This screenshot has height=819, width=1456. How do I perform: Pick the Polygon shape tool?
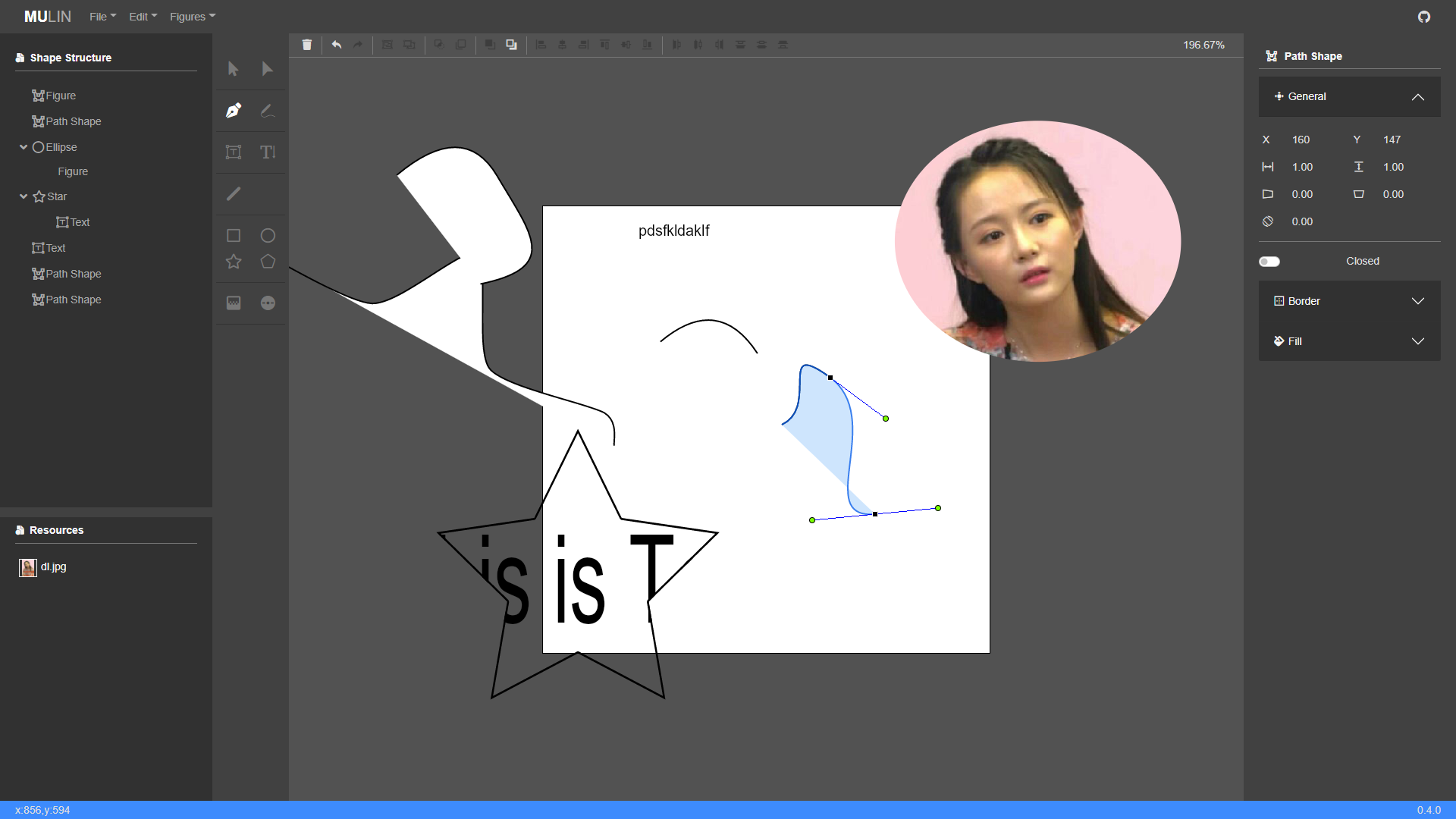point(268,262)
